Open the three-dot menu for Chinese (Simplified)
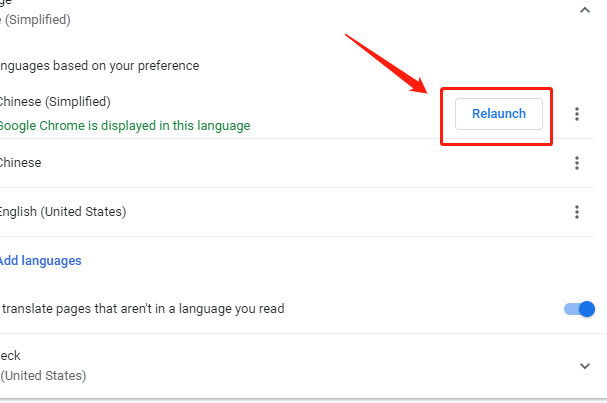 577,114
